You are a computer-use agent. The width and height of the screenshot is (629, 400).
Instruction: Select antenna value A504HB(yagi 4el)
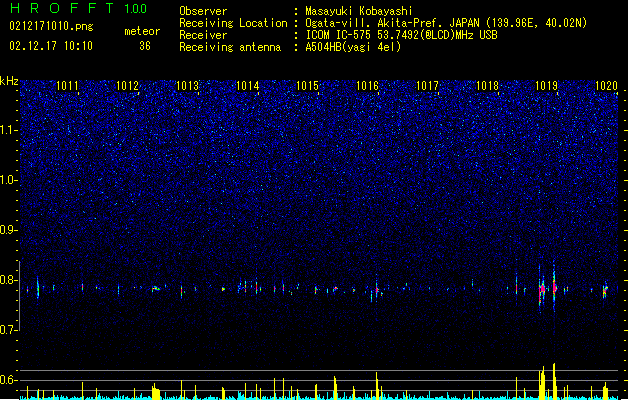click(x=353, y=47)
